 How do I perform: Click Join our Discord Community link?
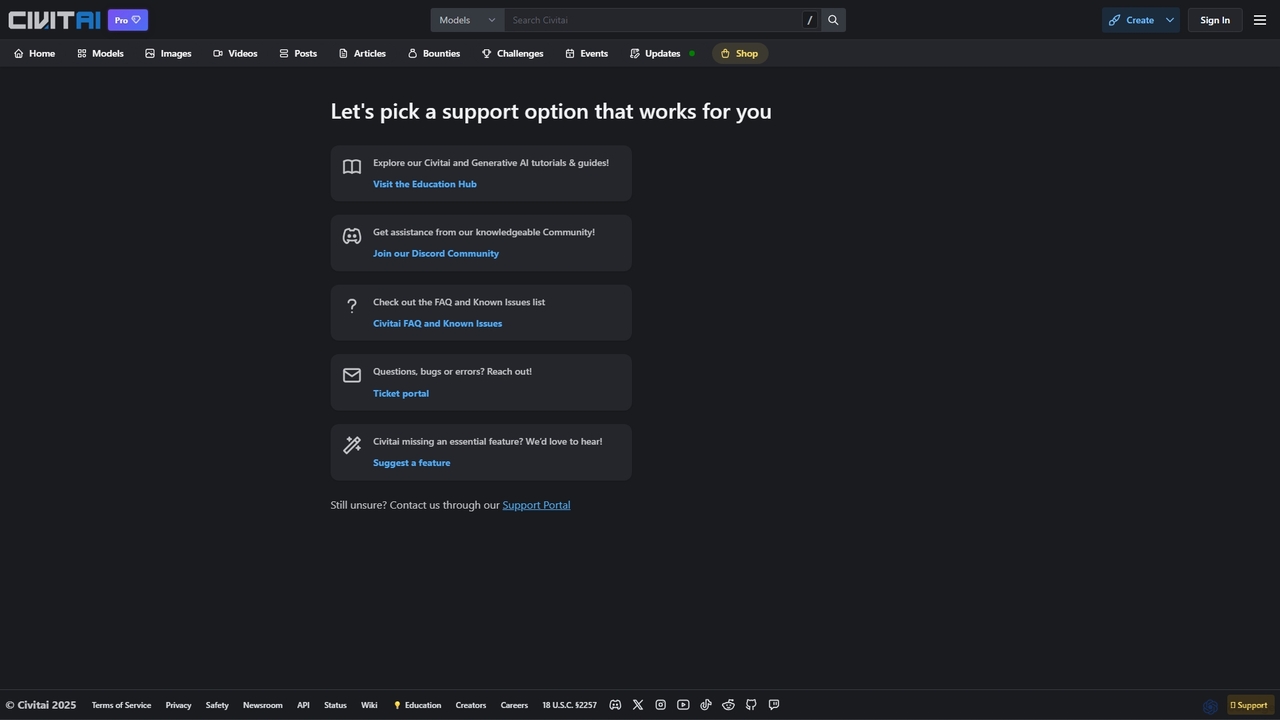436,253
